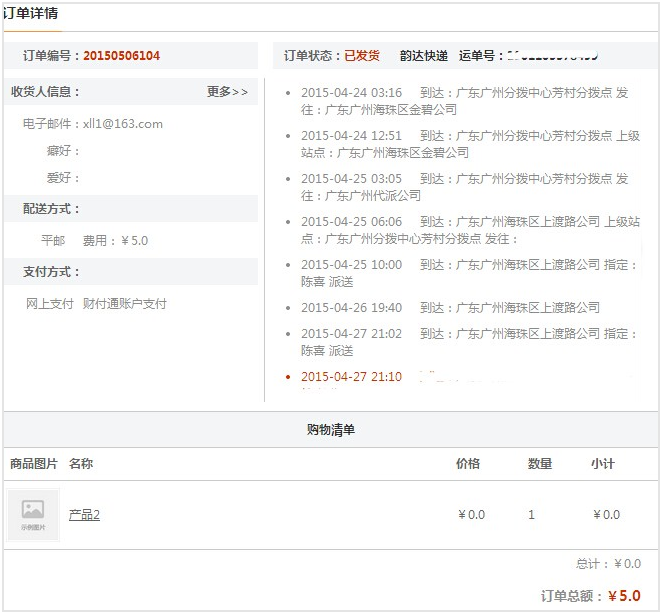Click the 2015-04-26 19:40 tracking record
The width and height of the screenshot is (662, 615).
coord(351,308)
